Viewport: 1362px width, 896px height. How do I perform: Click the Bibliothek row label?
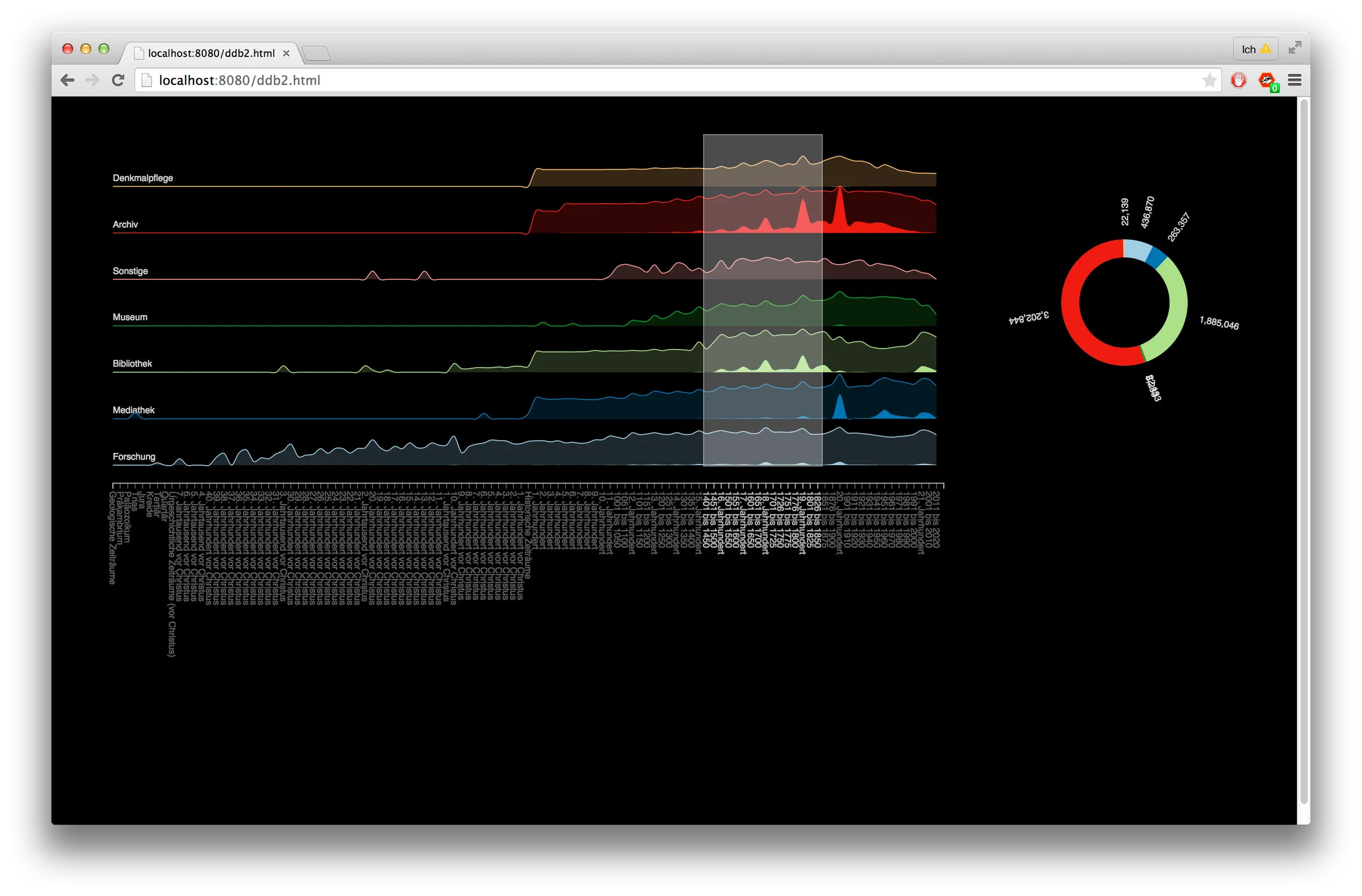pyautogui.click(x=132, y=363)
